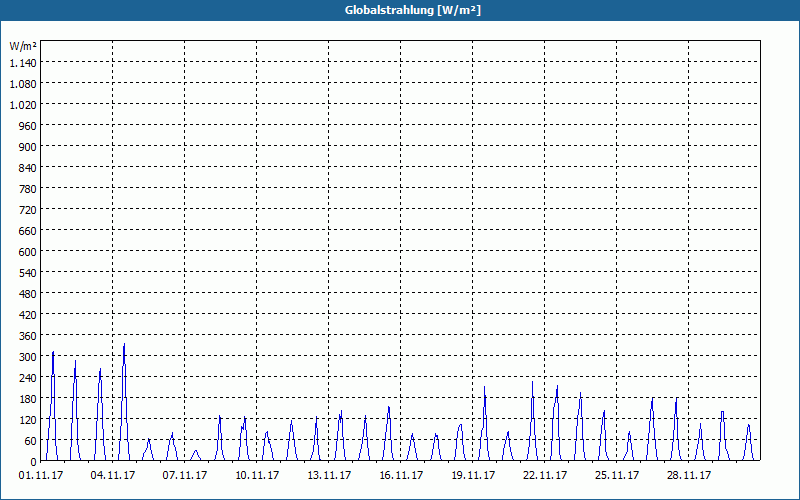Click the 540 y-axis label
800x500 pixels.
pos(28,273)
